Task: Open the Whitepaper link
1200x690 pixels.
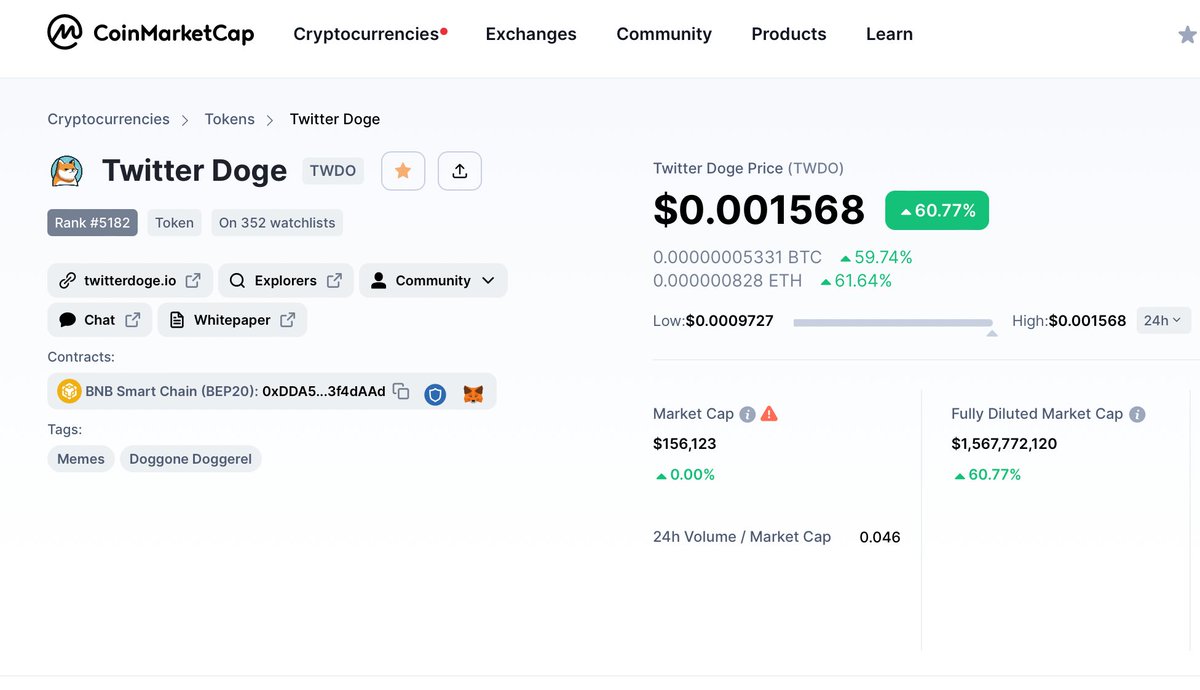Action: click(232, 320)
